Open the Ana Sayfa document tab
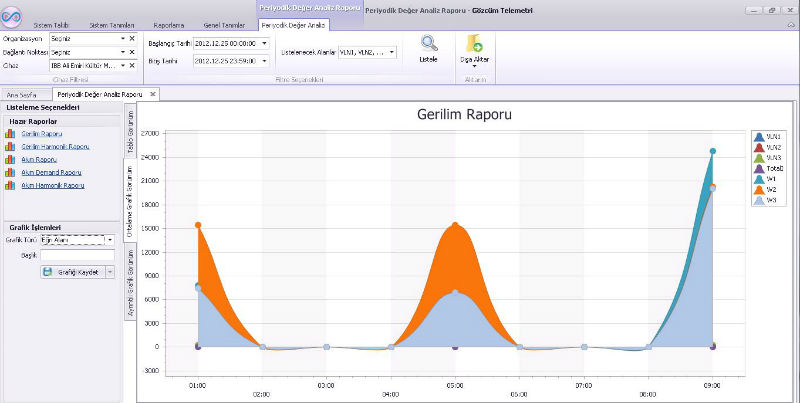This screenshot has height=403, width=800. (22, 94)
